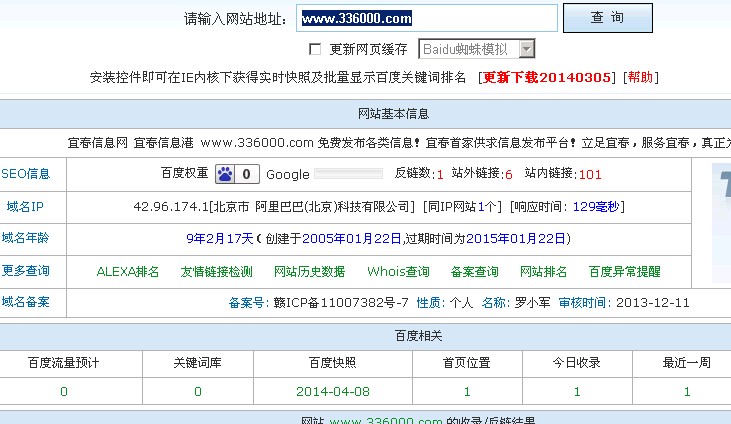Screen dimensions: 731x424
Task: Open the 网站排名 link
Action: click(x=543, y=271)
